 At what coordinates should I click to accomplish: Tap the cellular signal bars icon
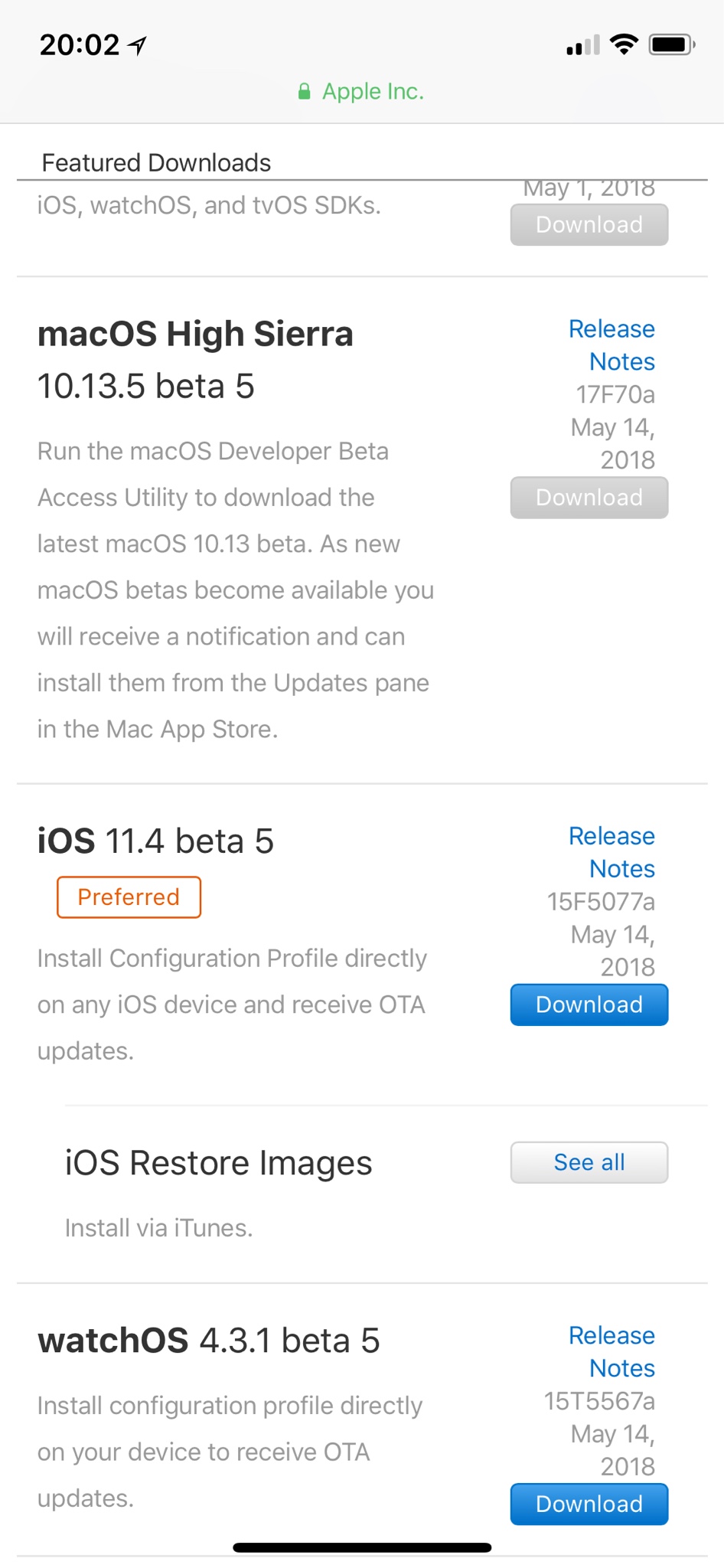point(582,46)
